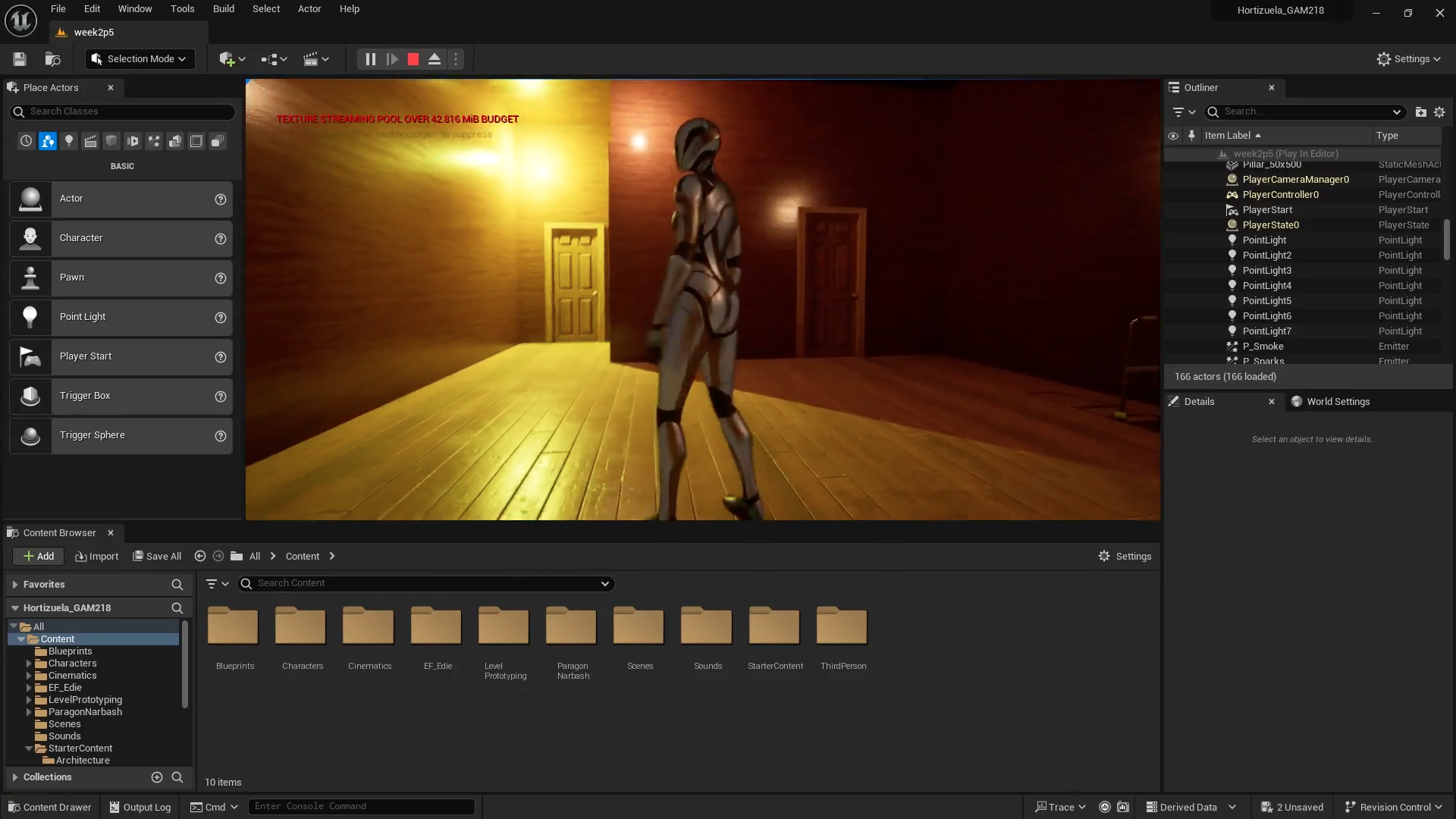Expand the Favorites section

click(x=15, y=585)
